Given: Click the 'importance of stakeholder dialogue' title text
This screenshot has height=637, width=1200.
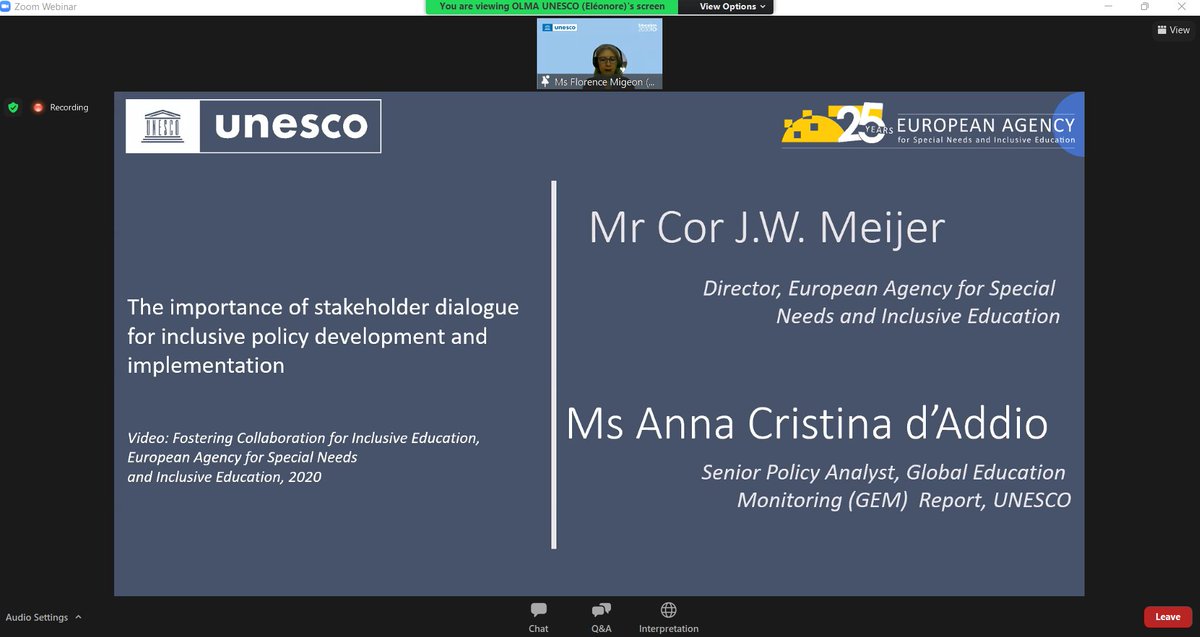Looking at the screenshot, I should (x=323, y=336).
